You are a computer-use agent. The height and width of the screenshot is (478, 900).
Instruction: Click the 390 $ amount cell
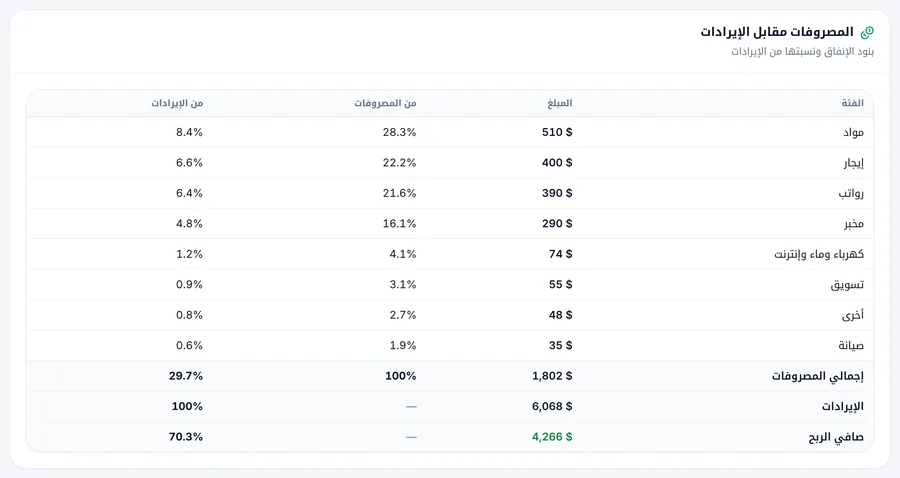(x=557, y=193)
